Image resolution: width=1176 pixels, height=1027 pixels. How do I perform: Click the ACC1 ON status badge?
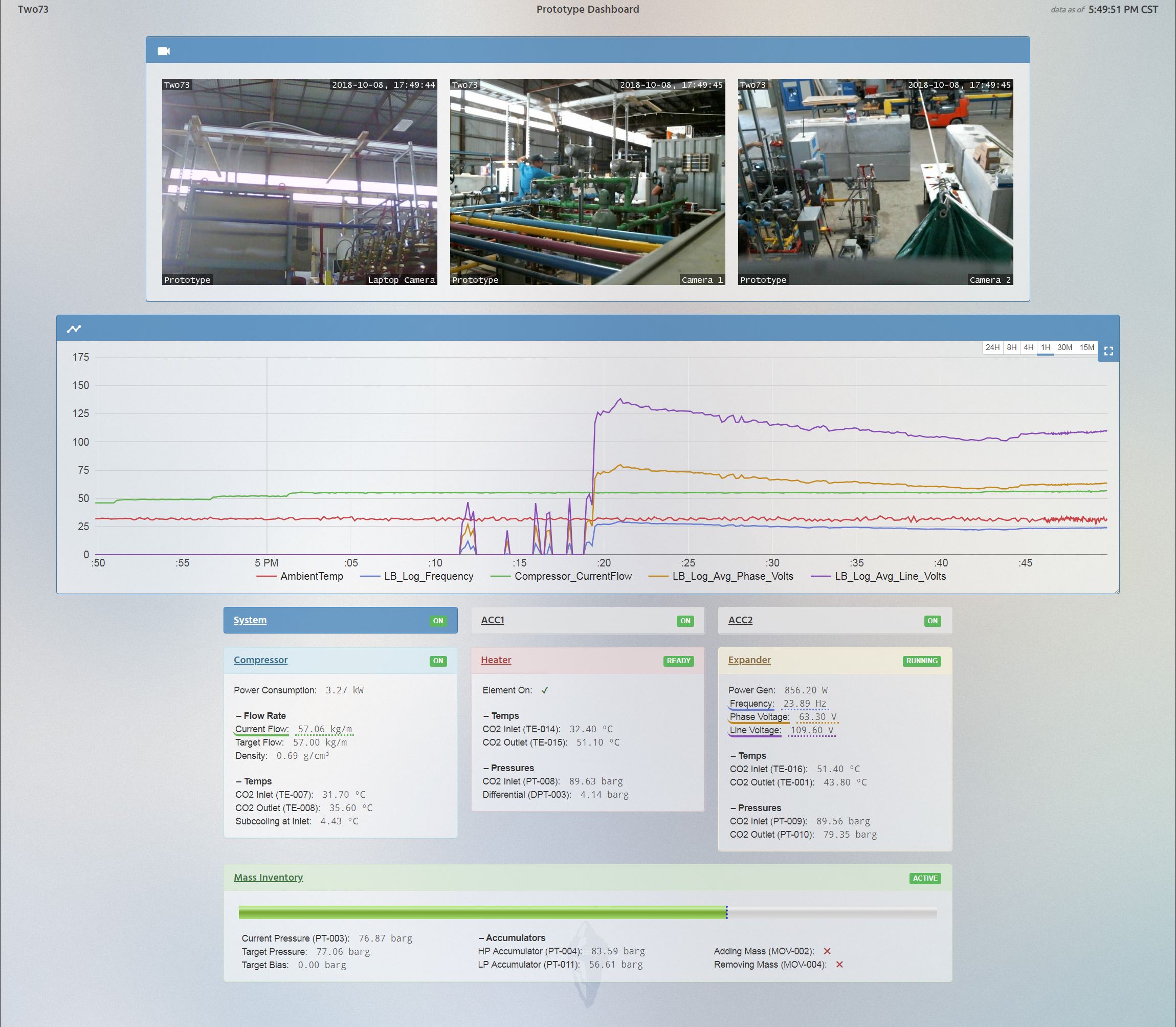[x=685, y=621]
